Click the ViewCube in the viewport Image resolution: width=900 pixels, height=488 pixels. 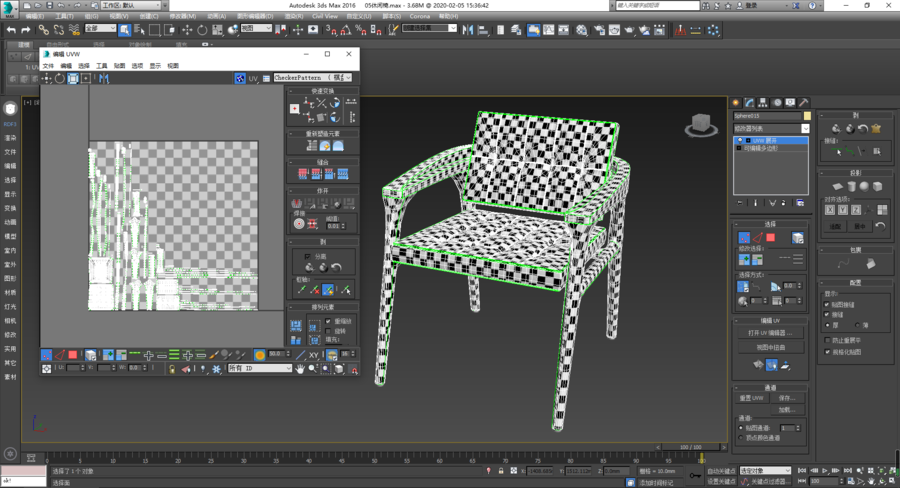(701, 125)
